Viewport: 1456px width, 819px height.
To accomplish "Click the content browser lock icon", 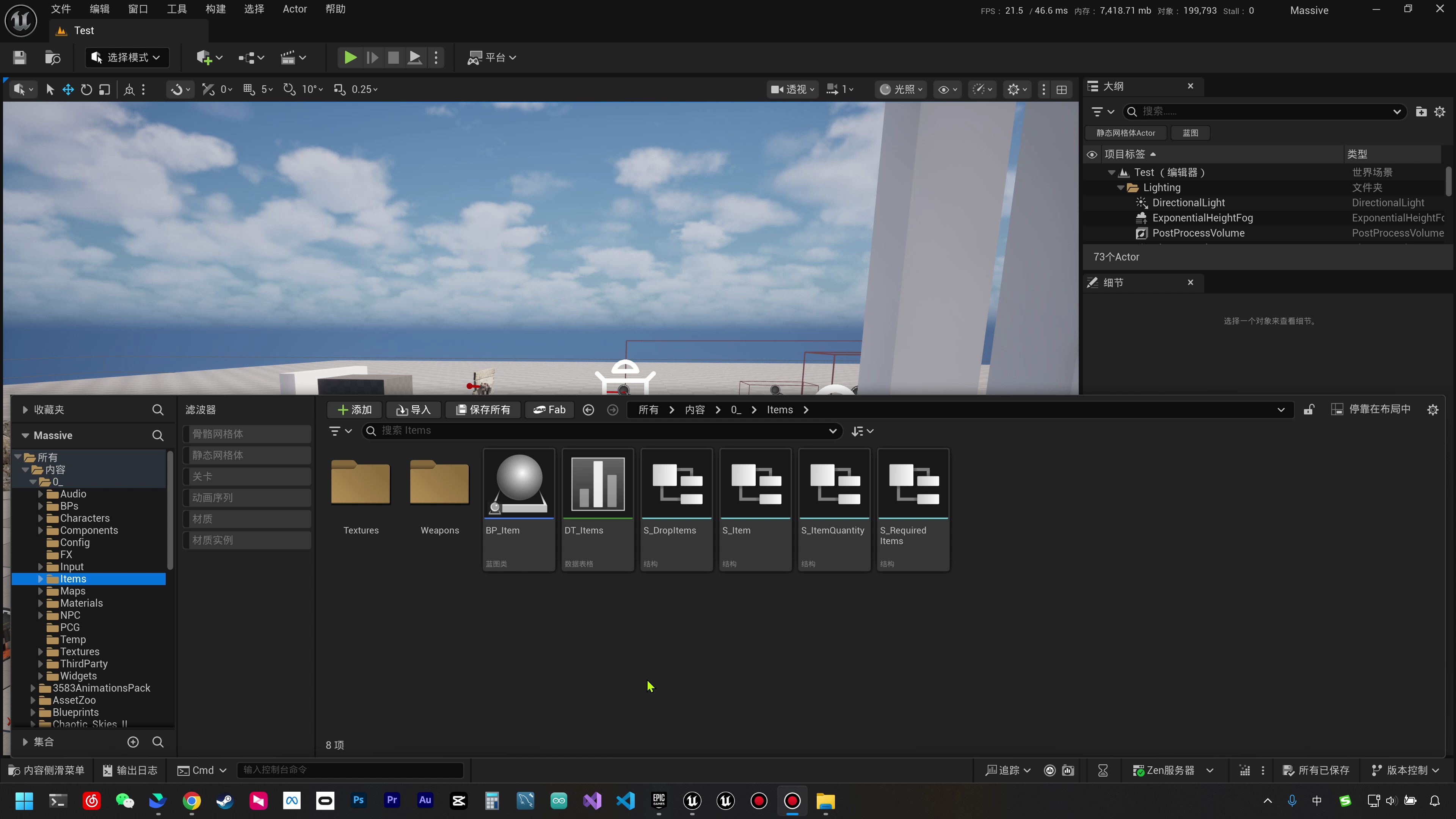I will click(x=1309, y=410).
